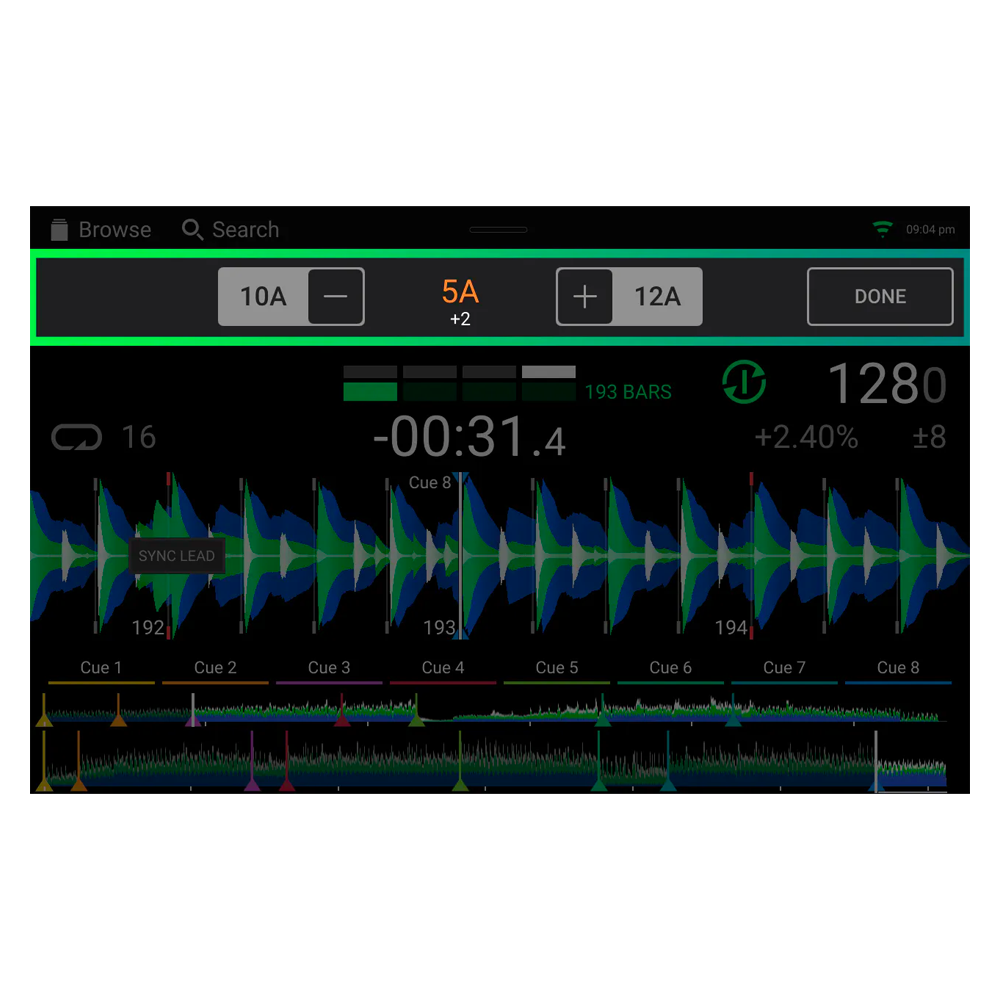Image resolution: width=1000 pixels, height=1000 pixels.
Task: Click the minus key shift button
Action: (335, 297)
